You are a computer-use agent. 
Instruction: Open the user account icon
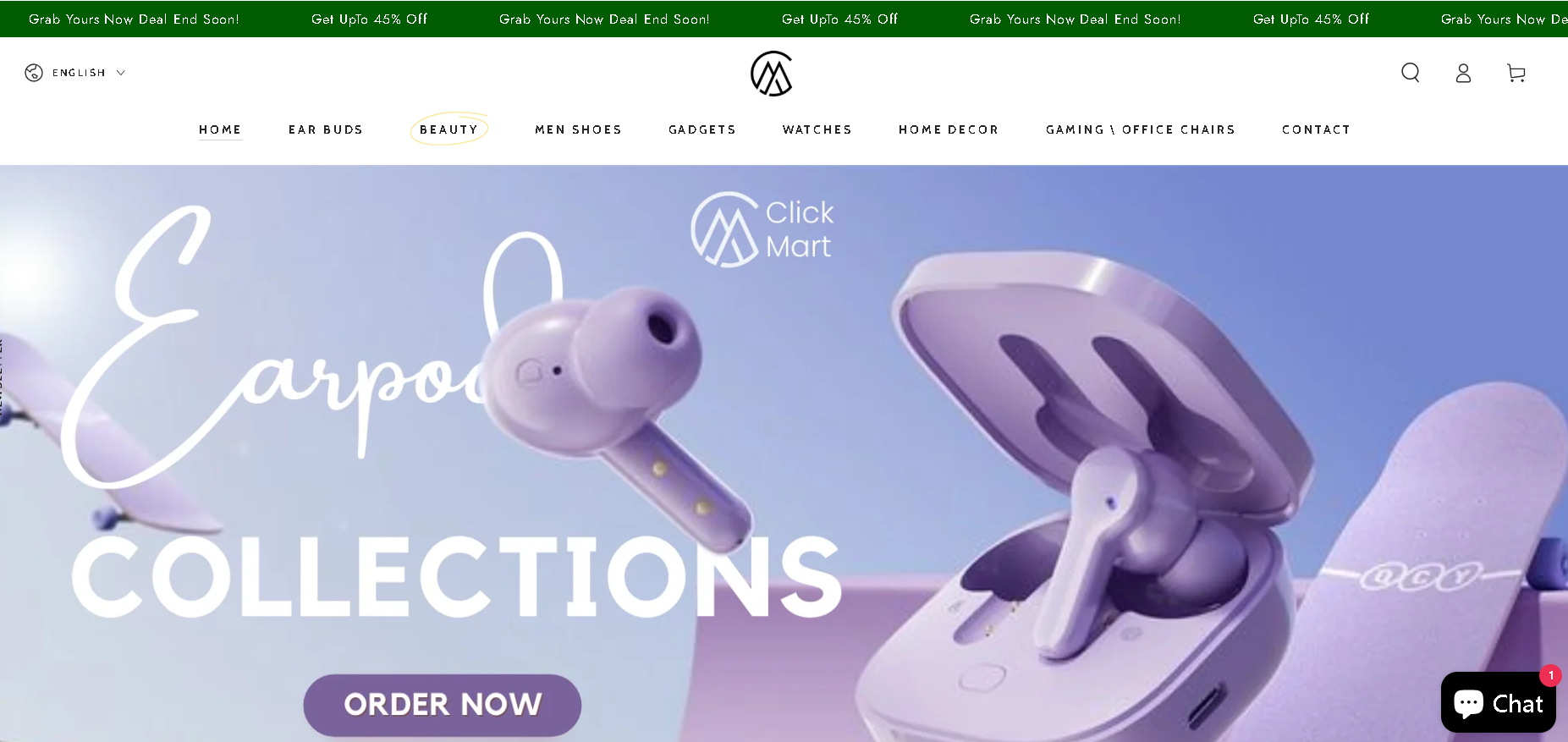click(1463, 73)
